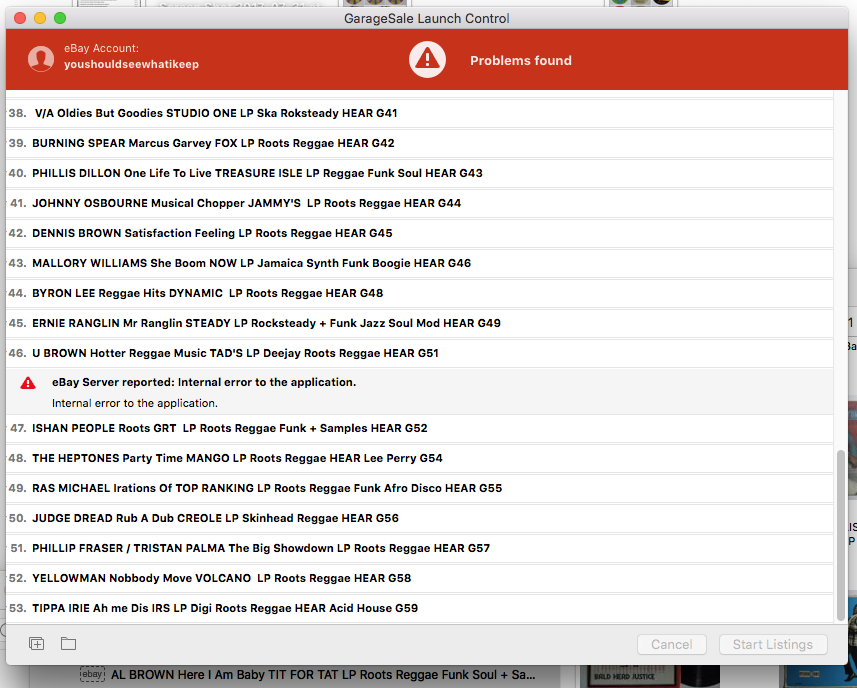Click the Start Listings button
The height and width of the screenshot is (688, 857).
coord(773,644)
